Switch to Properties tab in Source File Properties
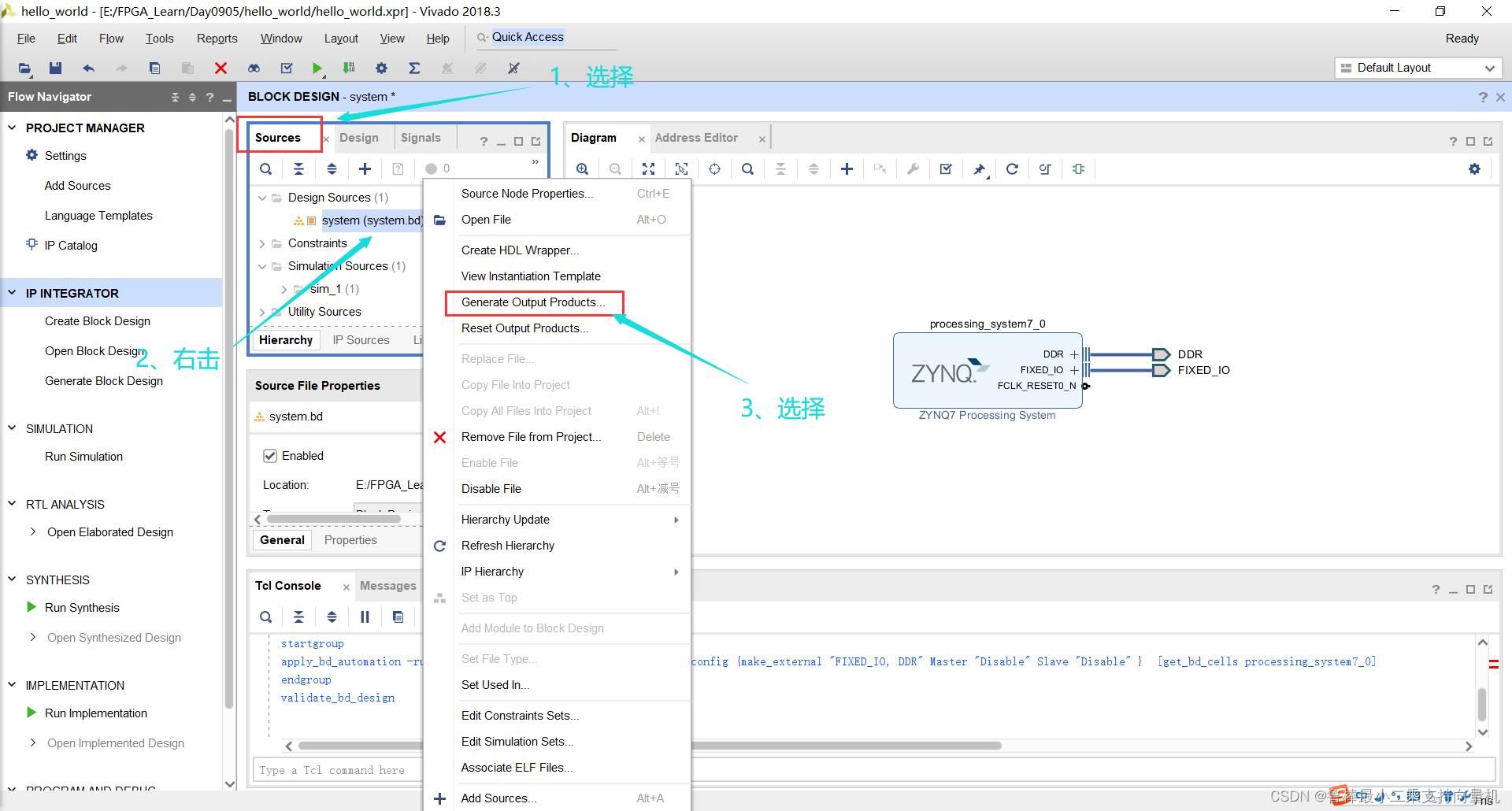 point(350,540)
